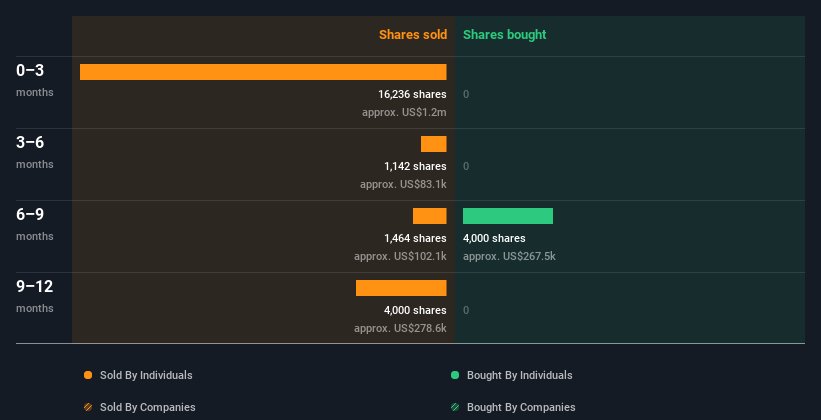Click the striped Sold By Companies legend icon

[88, 407]
